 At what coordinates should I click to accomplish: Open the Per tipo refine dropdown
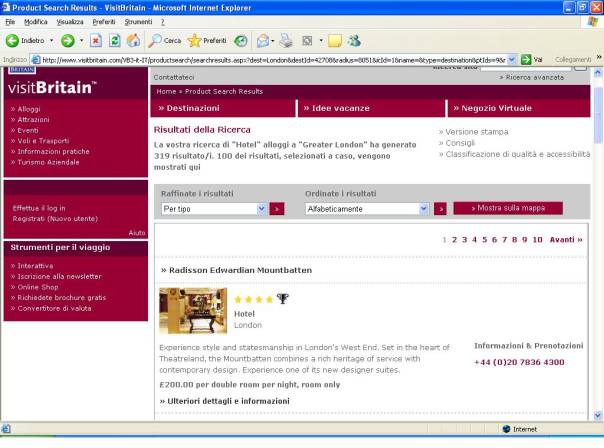click(x=261, y=208)
